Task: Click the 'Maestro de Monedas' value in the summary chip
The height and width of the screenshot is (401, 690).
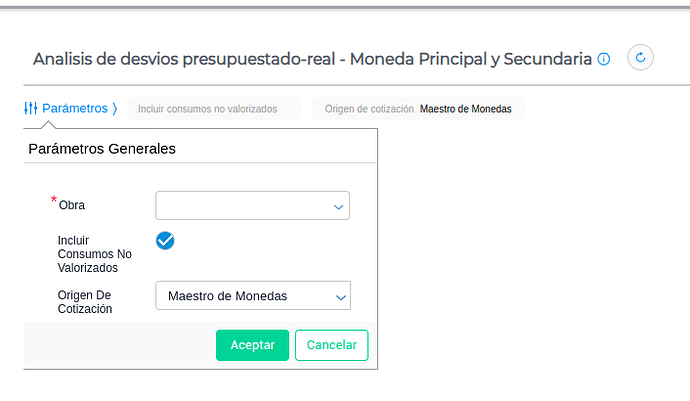Action: [465, 109]
